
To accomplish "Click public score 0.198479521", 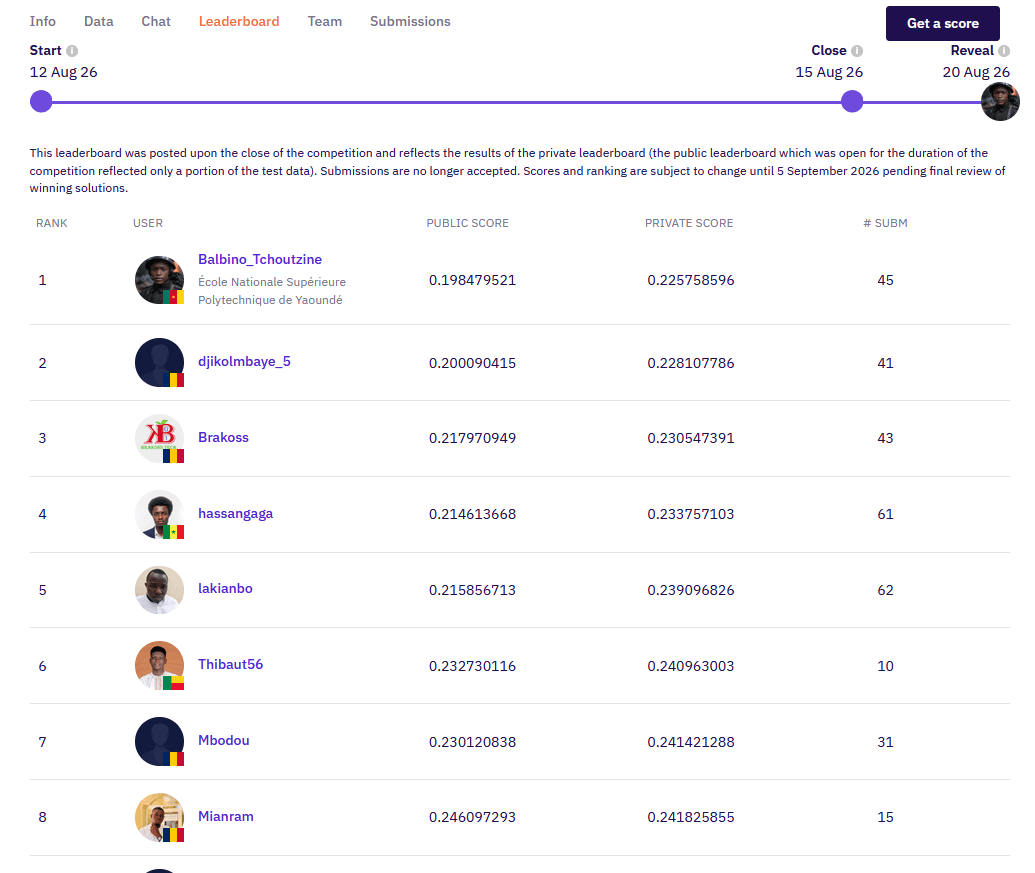I will click(472, 280).
